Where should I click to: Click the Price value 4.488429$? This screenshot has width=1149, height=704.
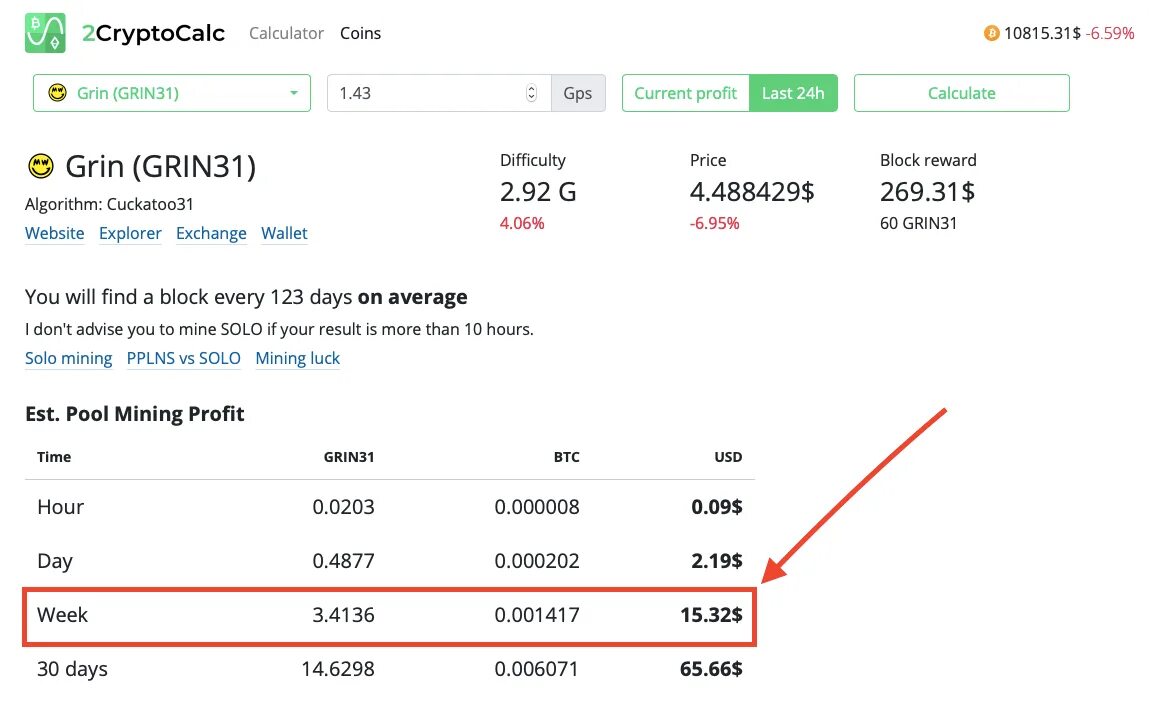[752, 192]
